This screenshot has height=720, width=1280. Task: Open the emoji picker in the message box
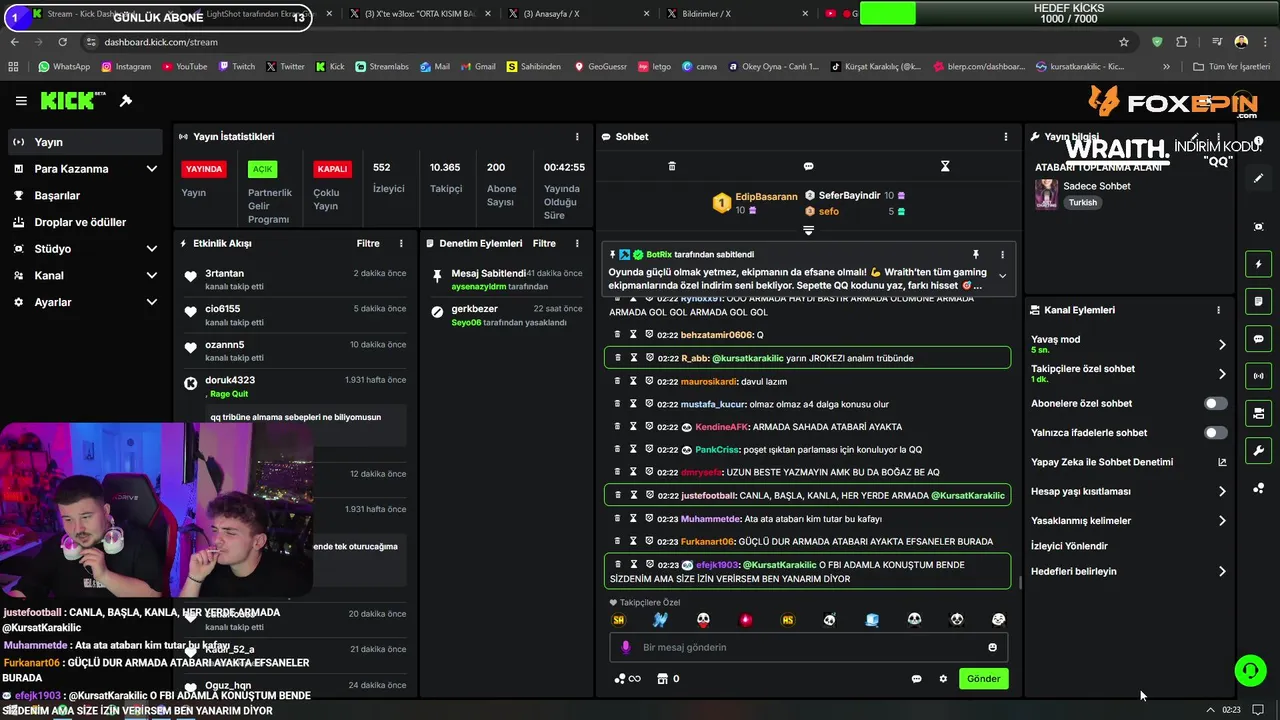click(x=992, y=647)
